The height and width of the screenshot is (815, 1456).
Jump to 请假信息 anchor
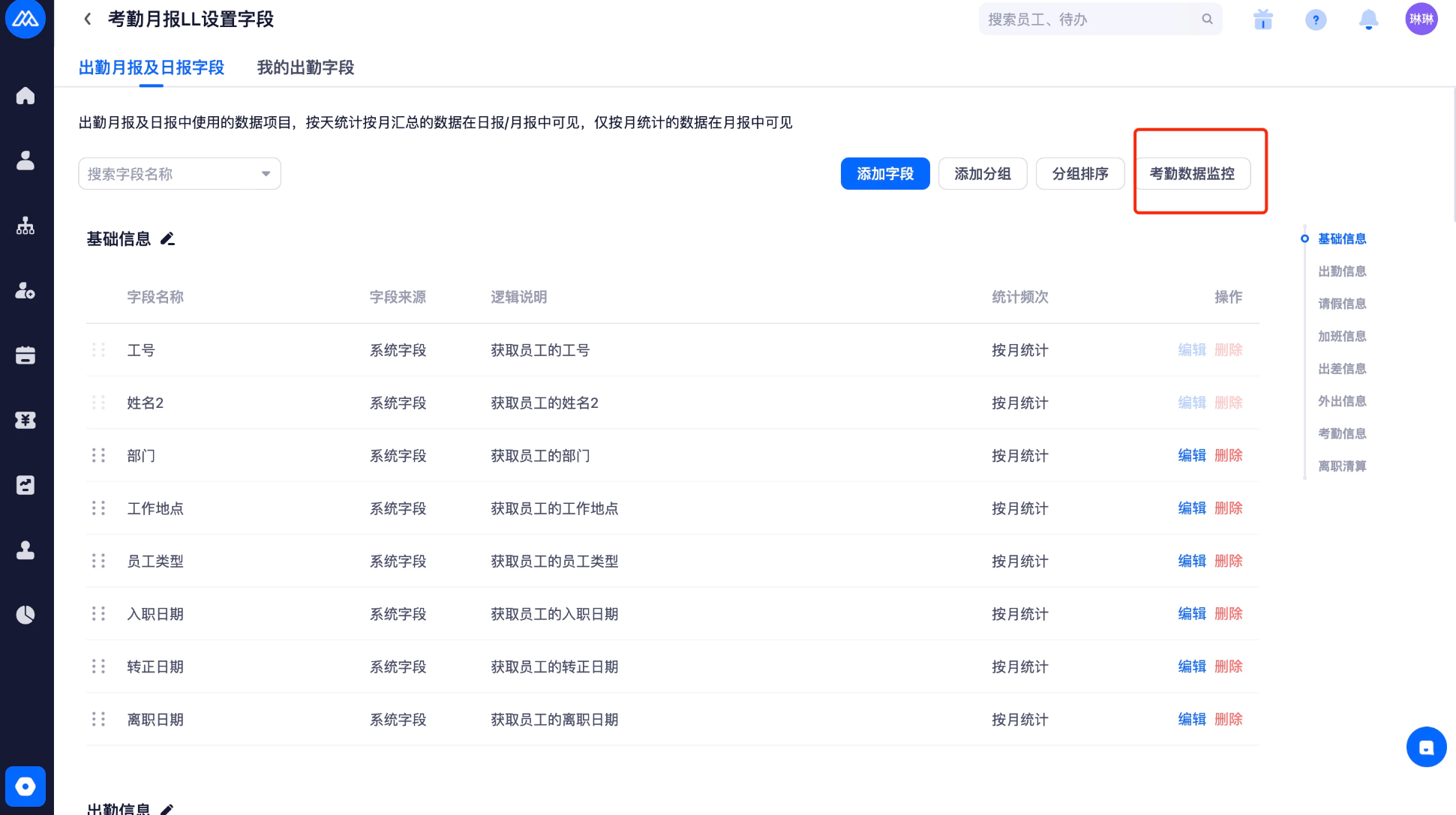tap(1342, 303)
